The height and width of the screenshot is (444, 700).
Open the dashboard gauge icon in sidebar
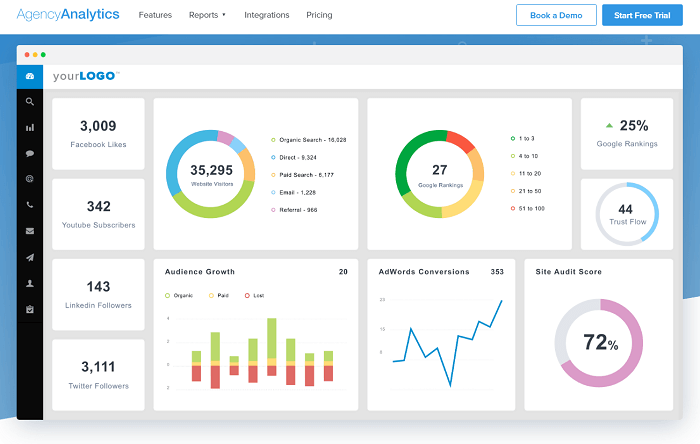coord(30,76)
